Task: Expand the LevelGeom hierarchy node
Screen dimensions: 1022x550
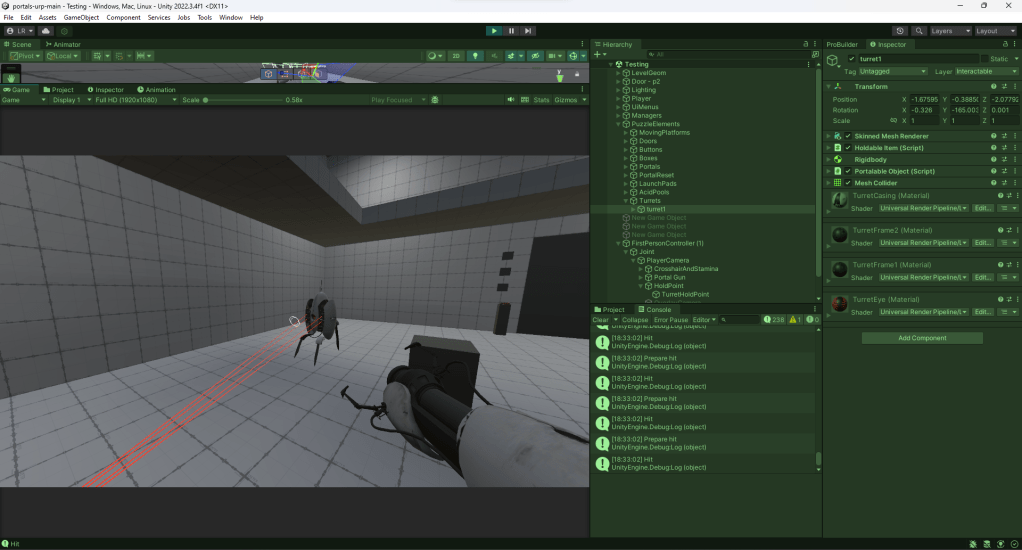Action: tap(618, 73)
